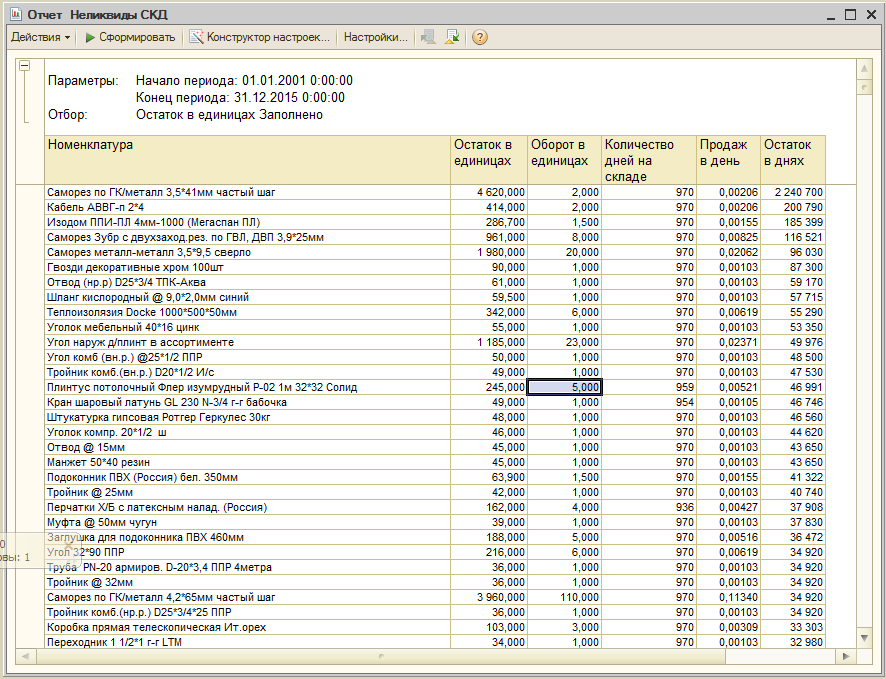Screen dimensions: 886x679
Task: Click the cell with value 110,000
Action: (x=564, y=597)
